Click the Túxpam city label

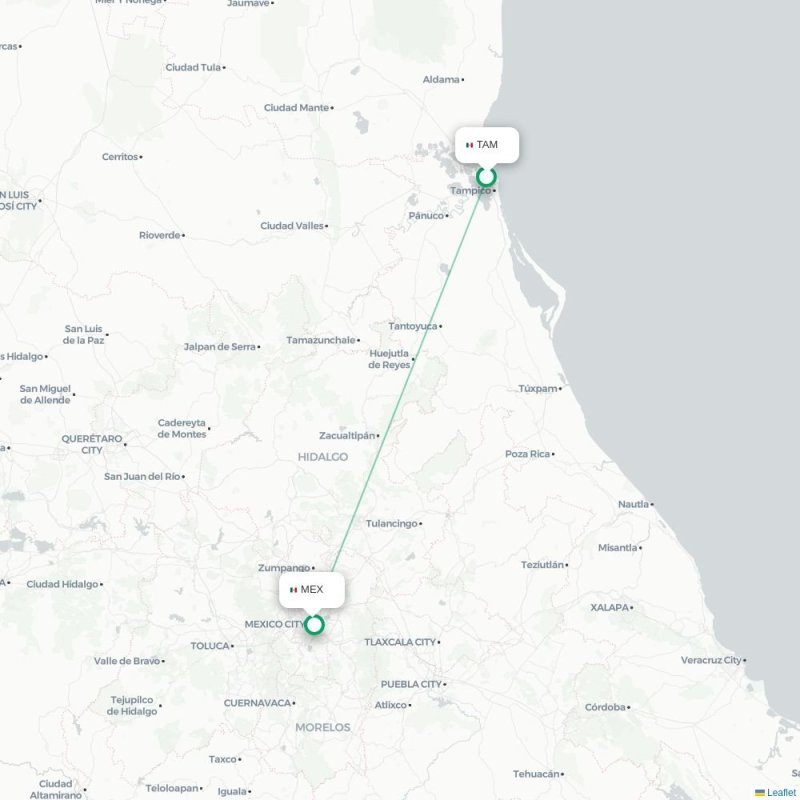(x=538, y=389)
